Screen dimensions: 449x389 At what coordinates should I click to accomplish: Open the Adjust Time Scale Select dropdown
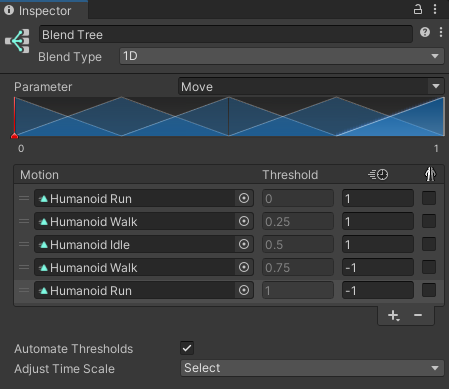(312, 368)
